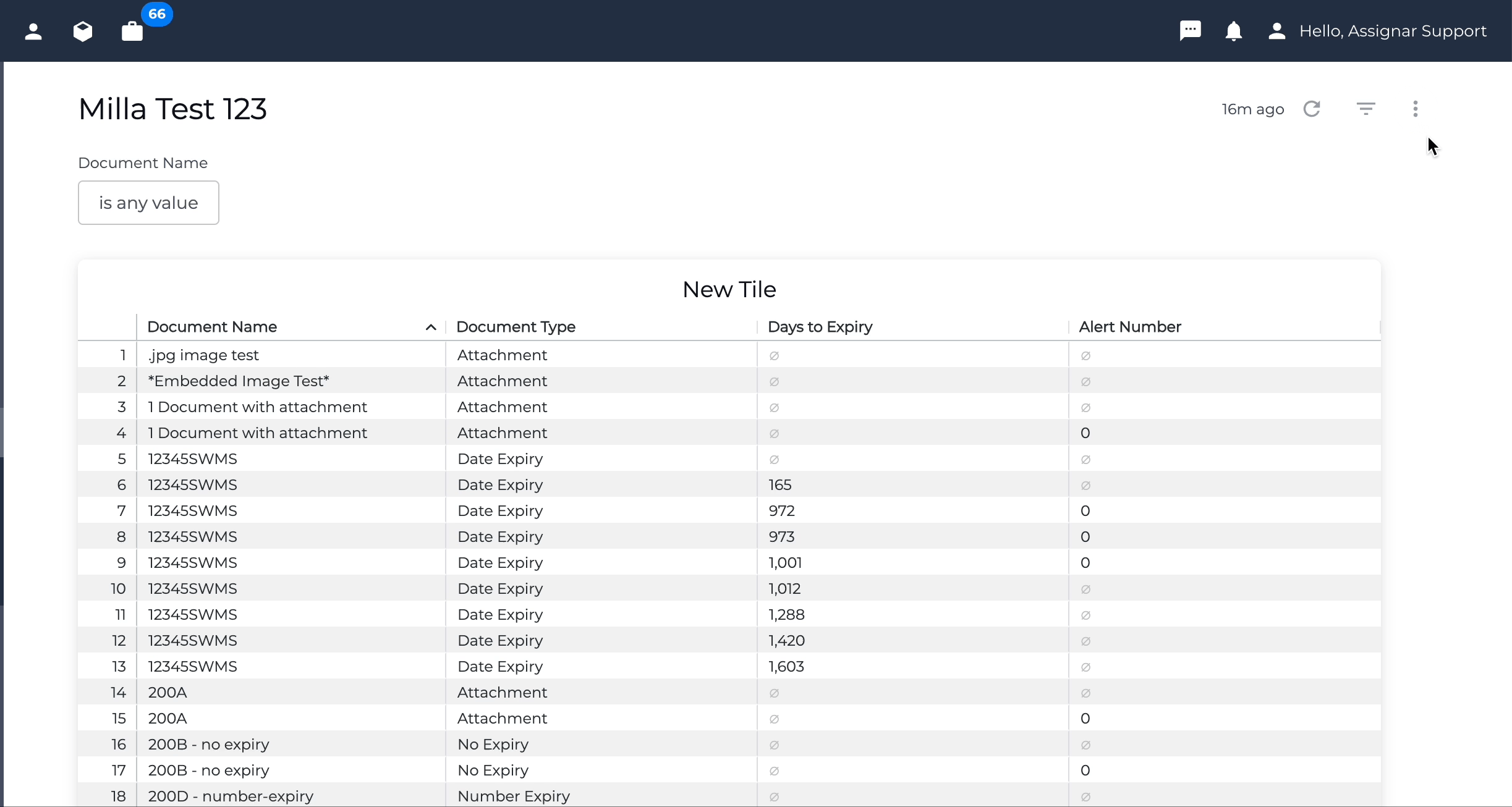Click the Days to Expiry value 1,420
1512x807 pixels.
click(786, 640)
